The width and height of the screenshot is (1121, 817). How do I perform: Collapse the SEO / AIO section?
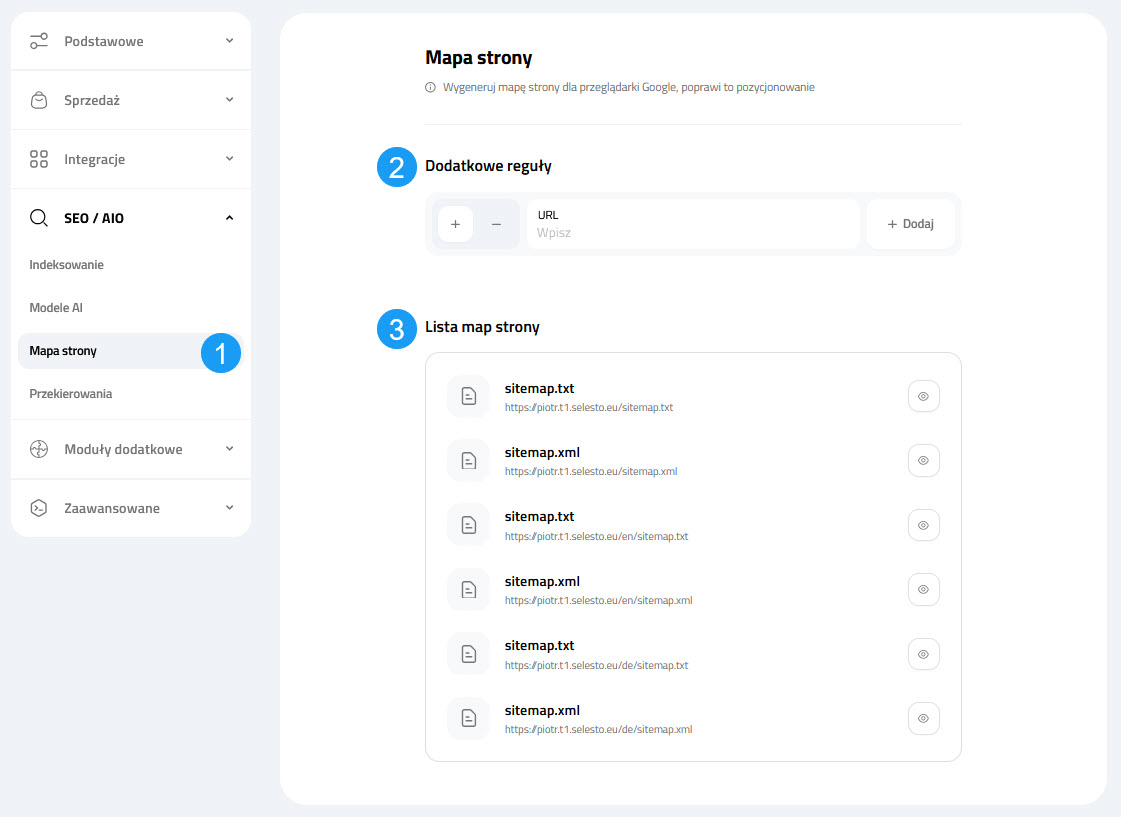coord(229,218)
